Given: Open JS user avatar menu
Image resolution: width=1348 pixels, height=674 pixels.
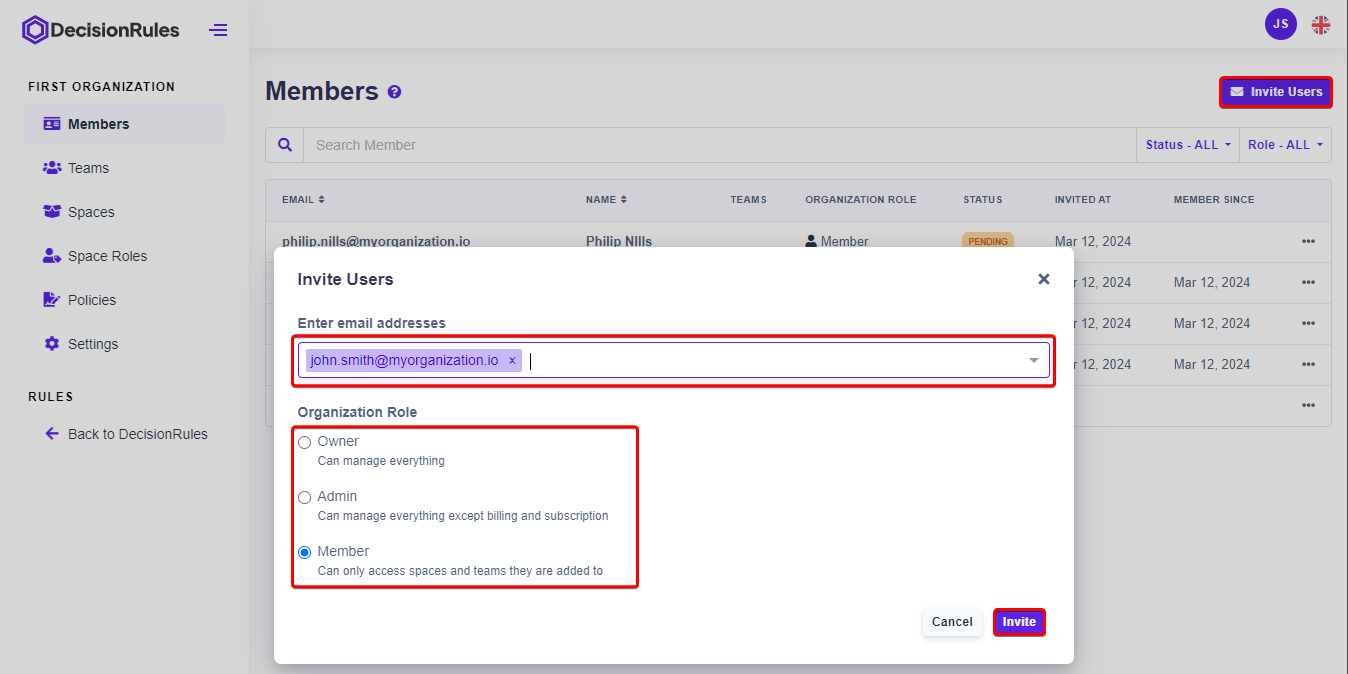Looking at the screenshot, I should tap(1280, 25).
